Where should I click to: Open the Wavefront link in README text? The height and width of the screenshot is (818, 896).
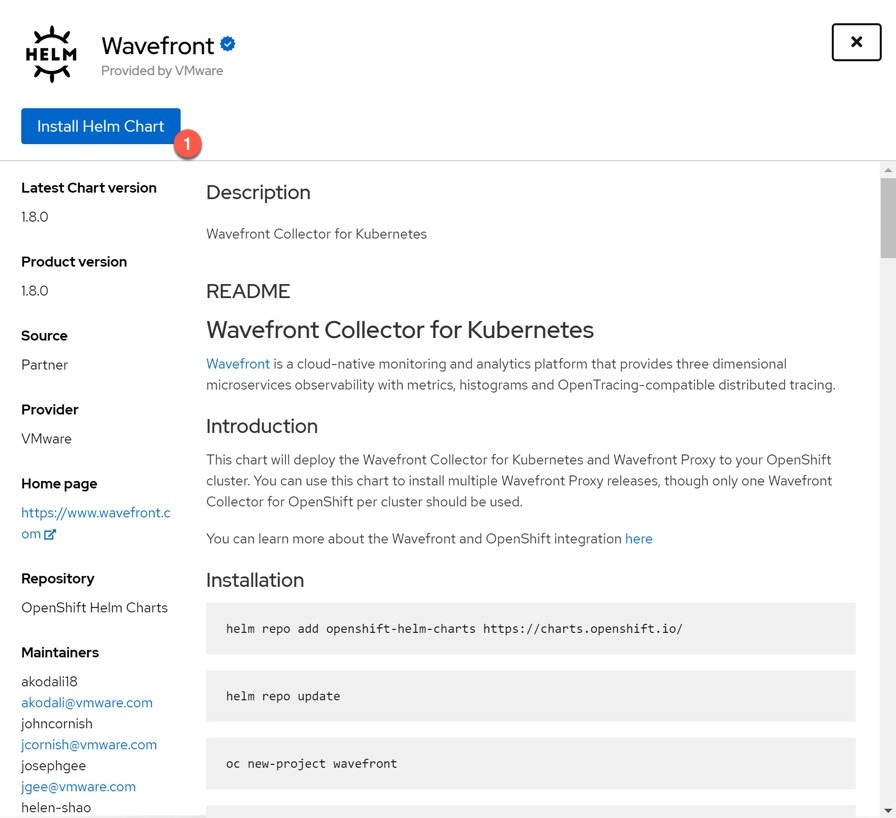pos(238,364)
